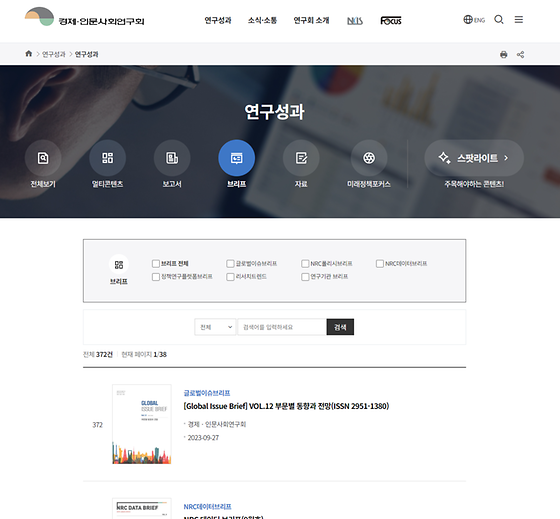Open the 연구회 소개 top menu
The image size is (560, 519).
tap(311, 20)
